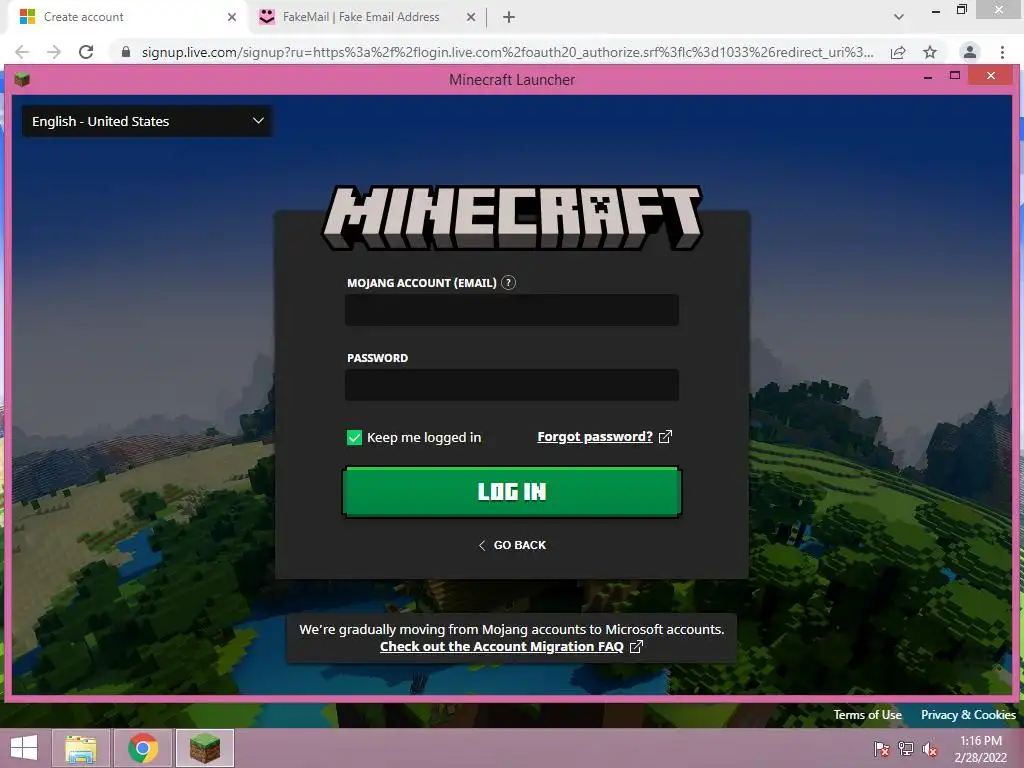
Task: Click the lock icon in the address bar
Action: [126, 52]
